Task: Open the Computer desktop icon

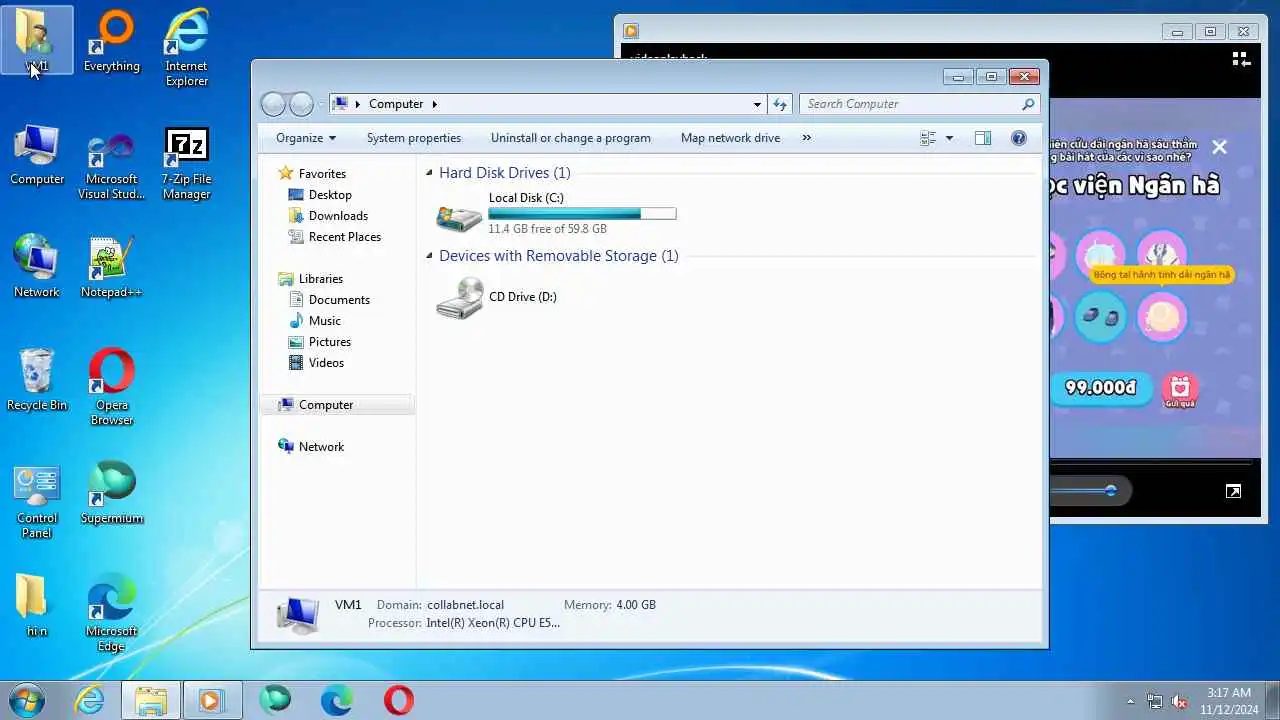Action: 37,155
